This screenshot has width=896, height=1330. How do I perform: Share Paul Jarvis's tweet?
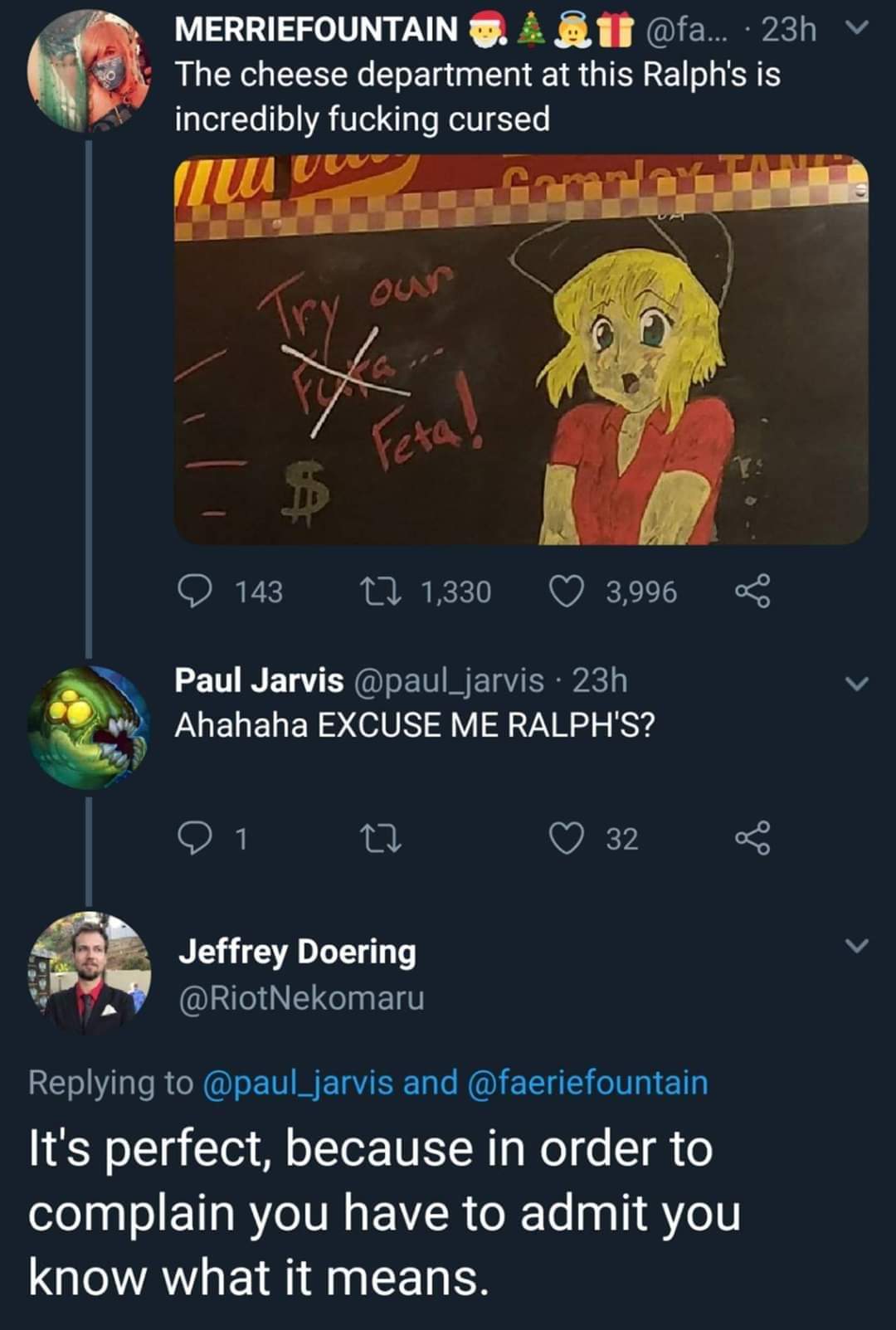point(752,838)
